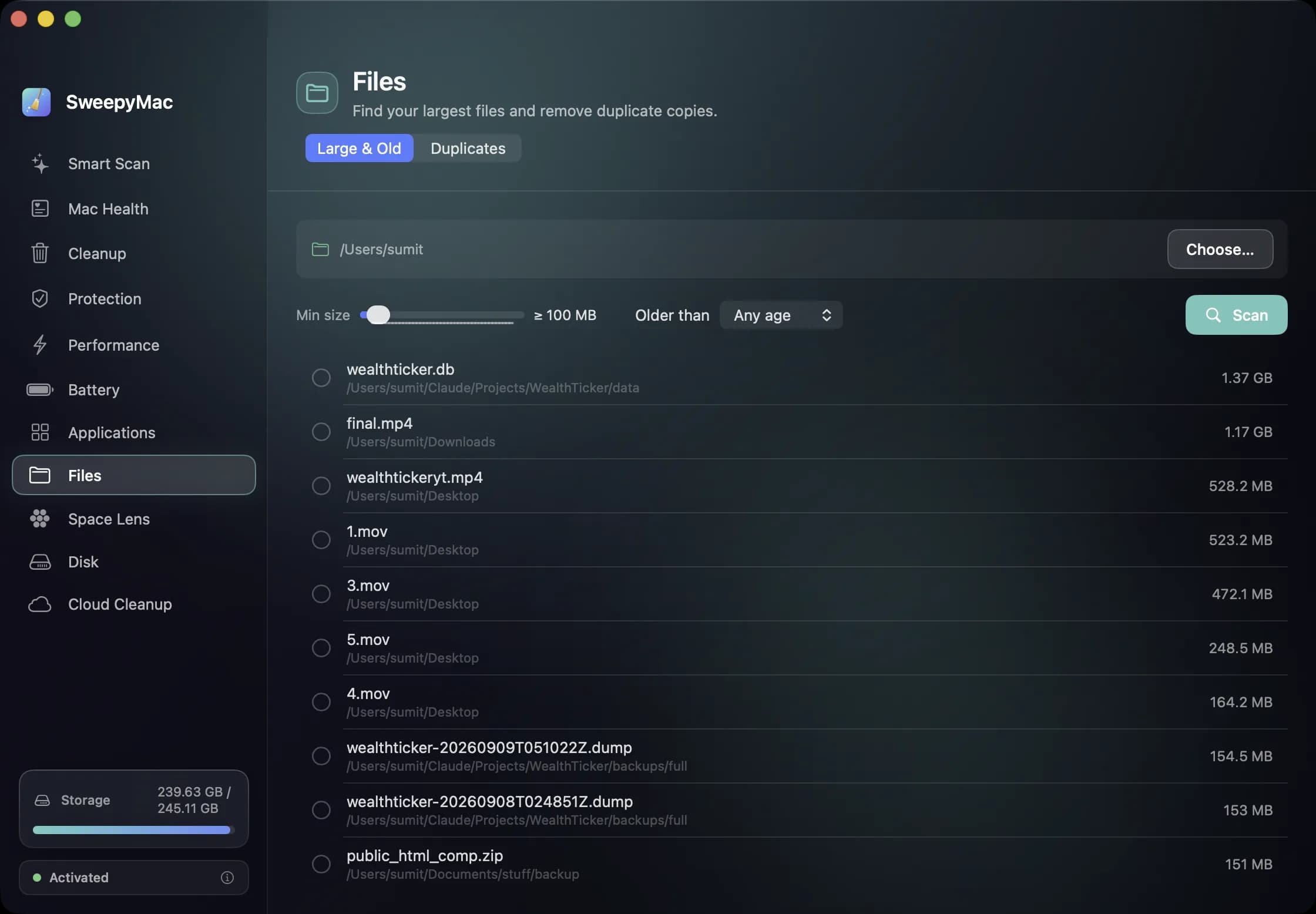
Task: Select the 4.mov file circle
Action: point(321,702)
